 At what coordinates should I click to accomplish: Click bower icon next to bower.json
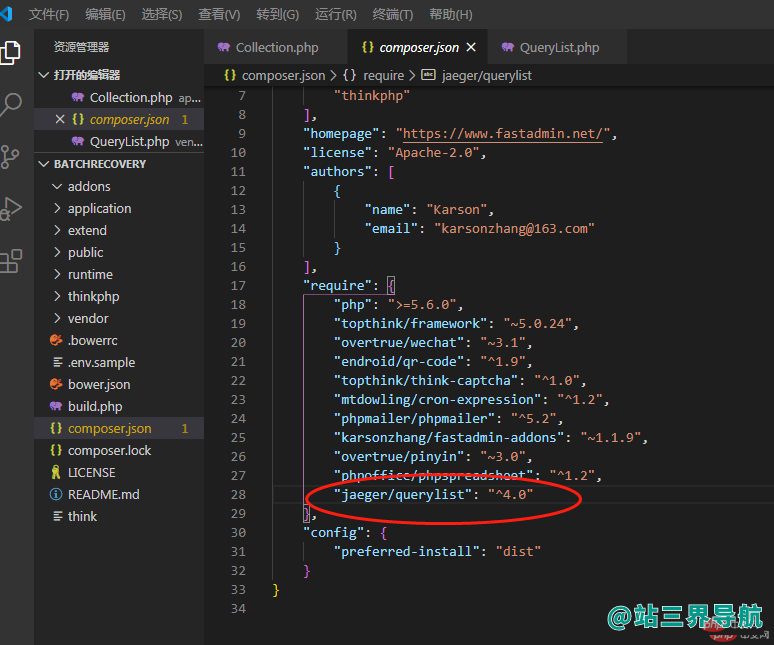(56, 384)
